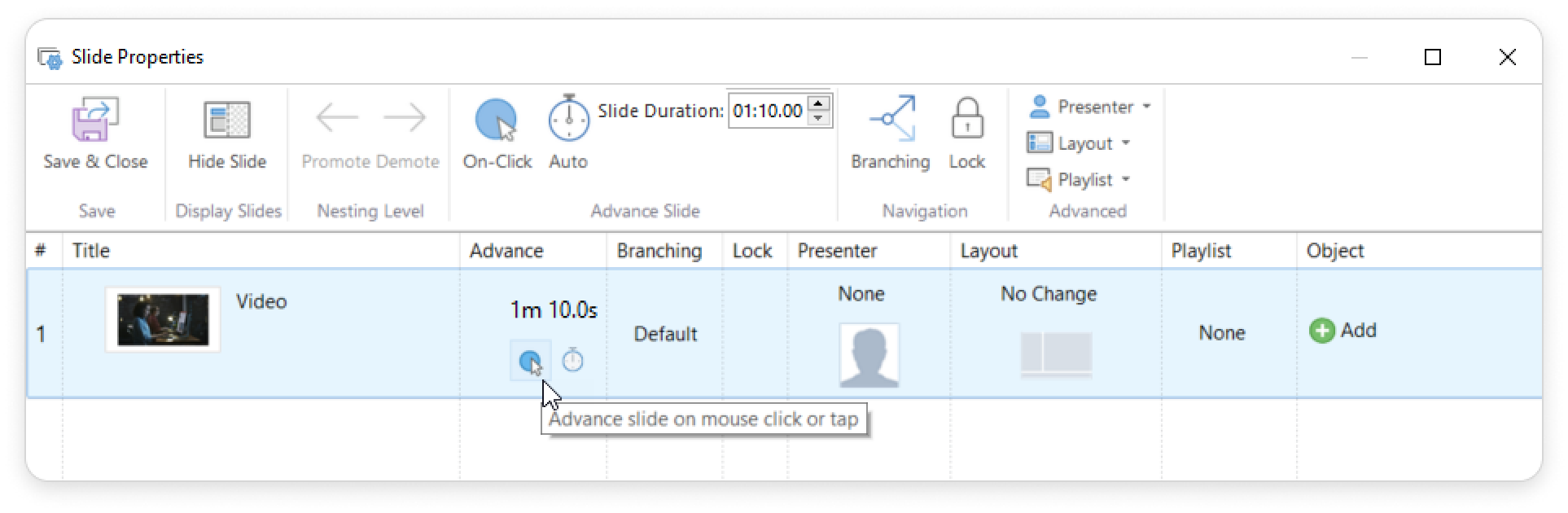Click the Advance column header
Image resolution: width=1568 pixels, height=513 pixels.
point(506,251)
